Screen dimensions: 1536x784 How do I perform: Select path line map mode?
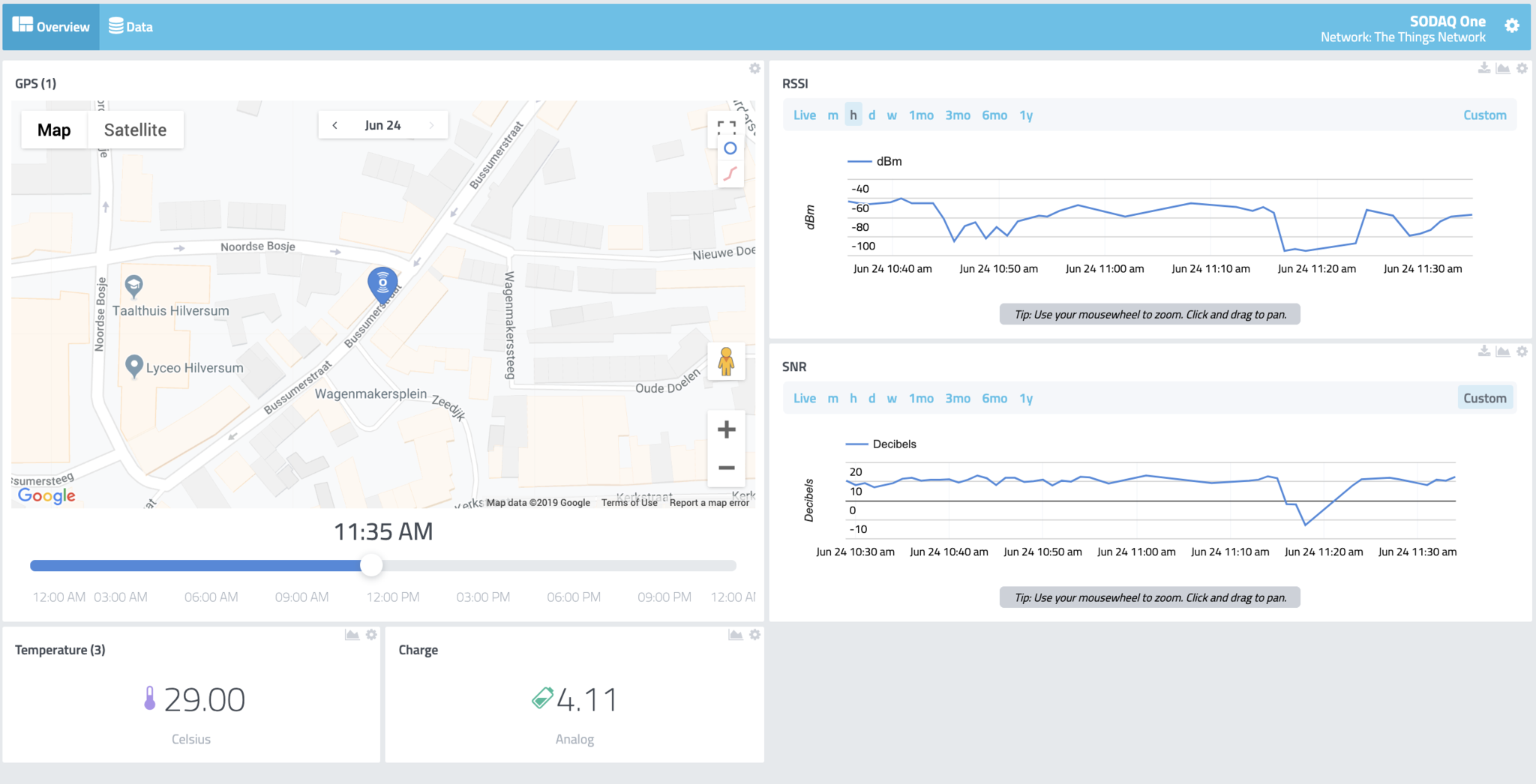click(730, 174)
